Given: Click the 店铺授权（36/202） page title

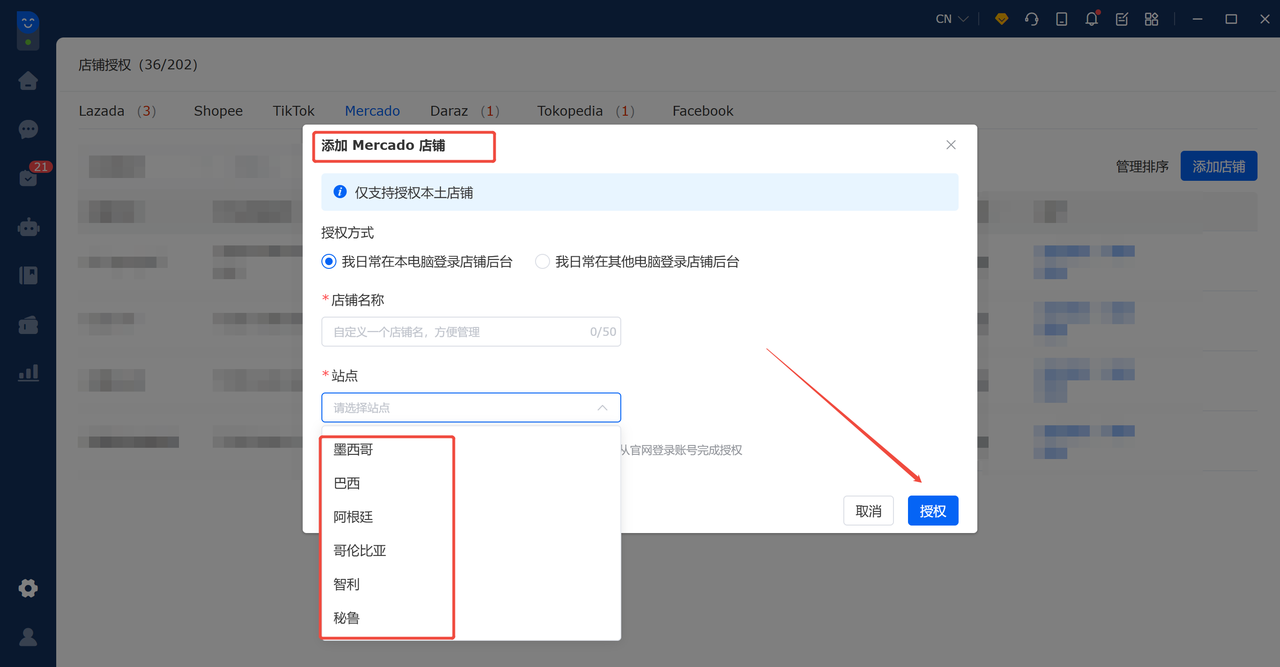Looking at the screenshot, I should click(138, 65).
